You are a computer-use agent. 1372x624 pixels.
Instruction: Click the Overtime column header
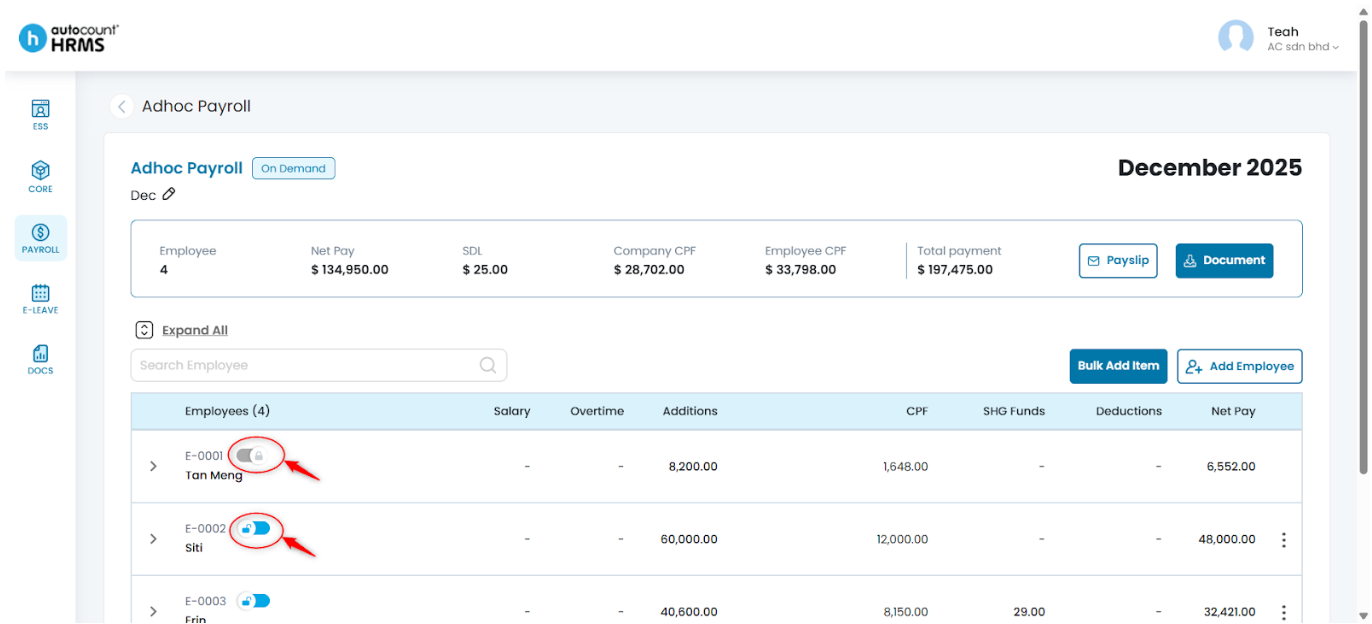(597, 411)
